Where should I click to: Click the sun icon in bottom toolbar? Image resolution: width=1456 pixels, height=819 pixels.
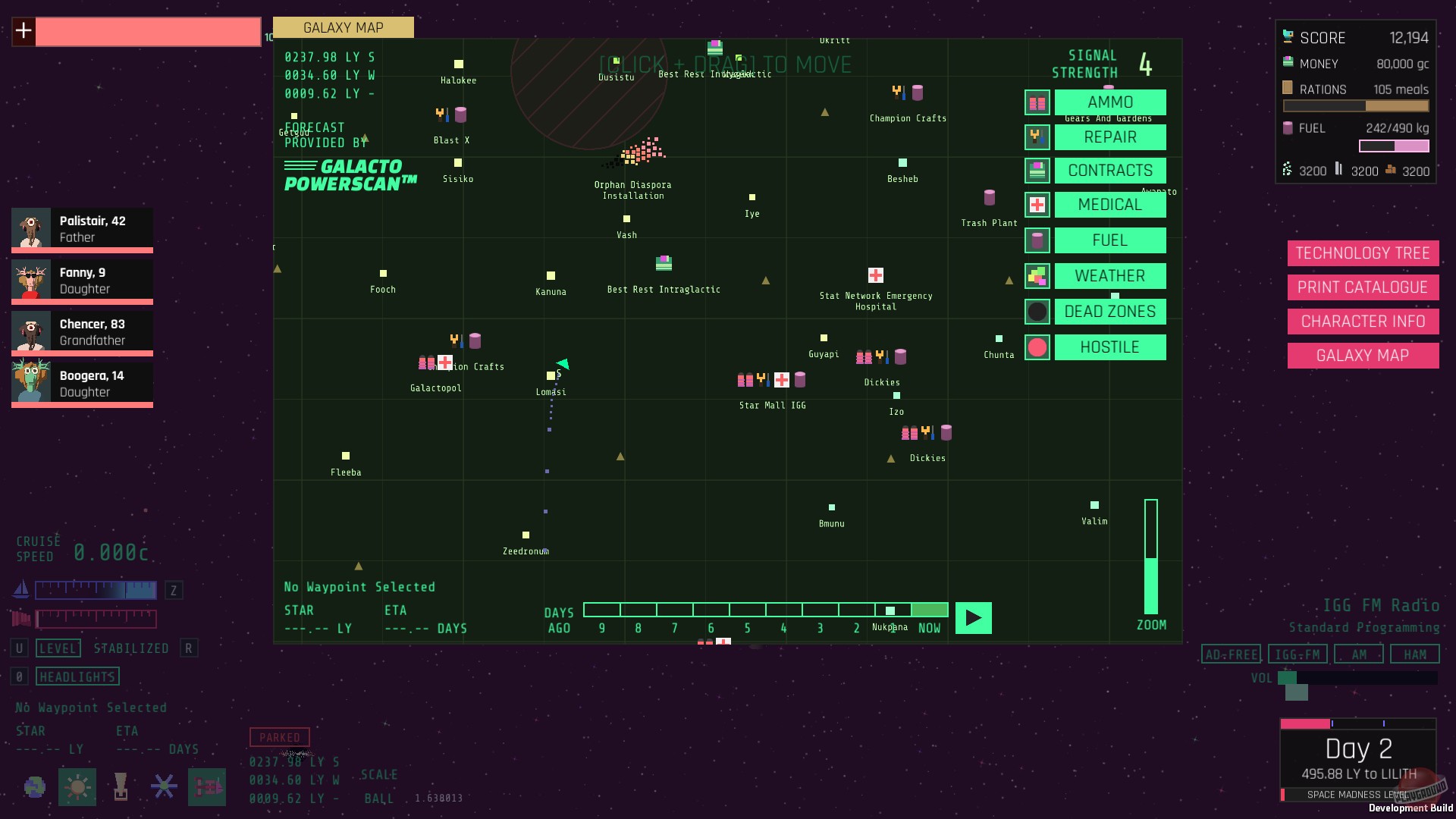[77, 787]
